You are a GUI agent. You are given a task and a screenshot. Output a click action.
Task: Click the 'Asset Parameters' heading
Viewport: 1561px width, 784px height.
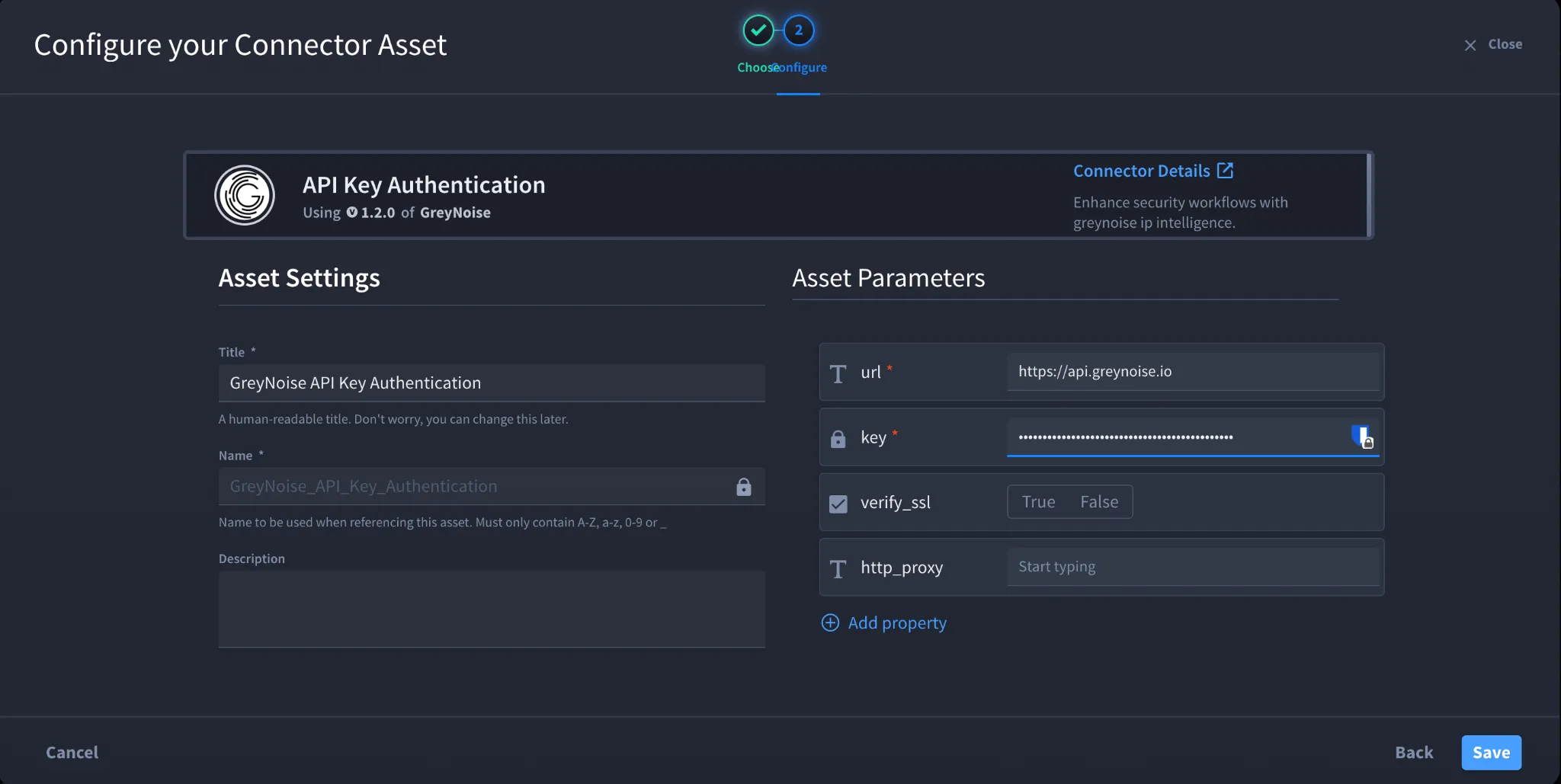889,278
